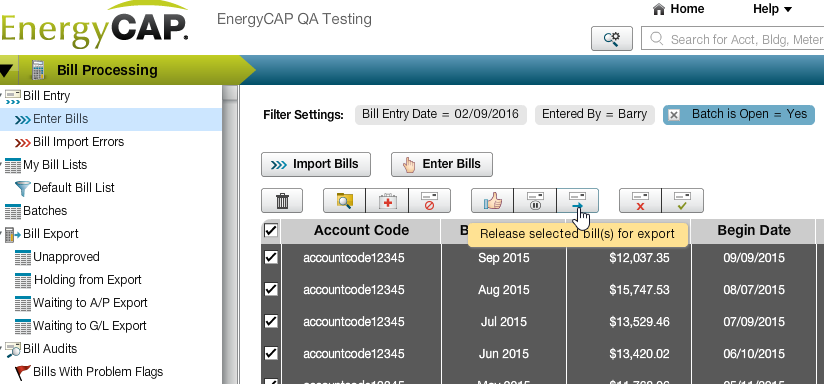Sort by Begin Date column header
Image resolution: width=824 pixels, height=384 pixels.
pyautogui.click(x=754, y=231)
